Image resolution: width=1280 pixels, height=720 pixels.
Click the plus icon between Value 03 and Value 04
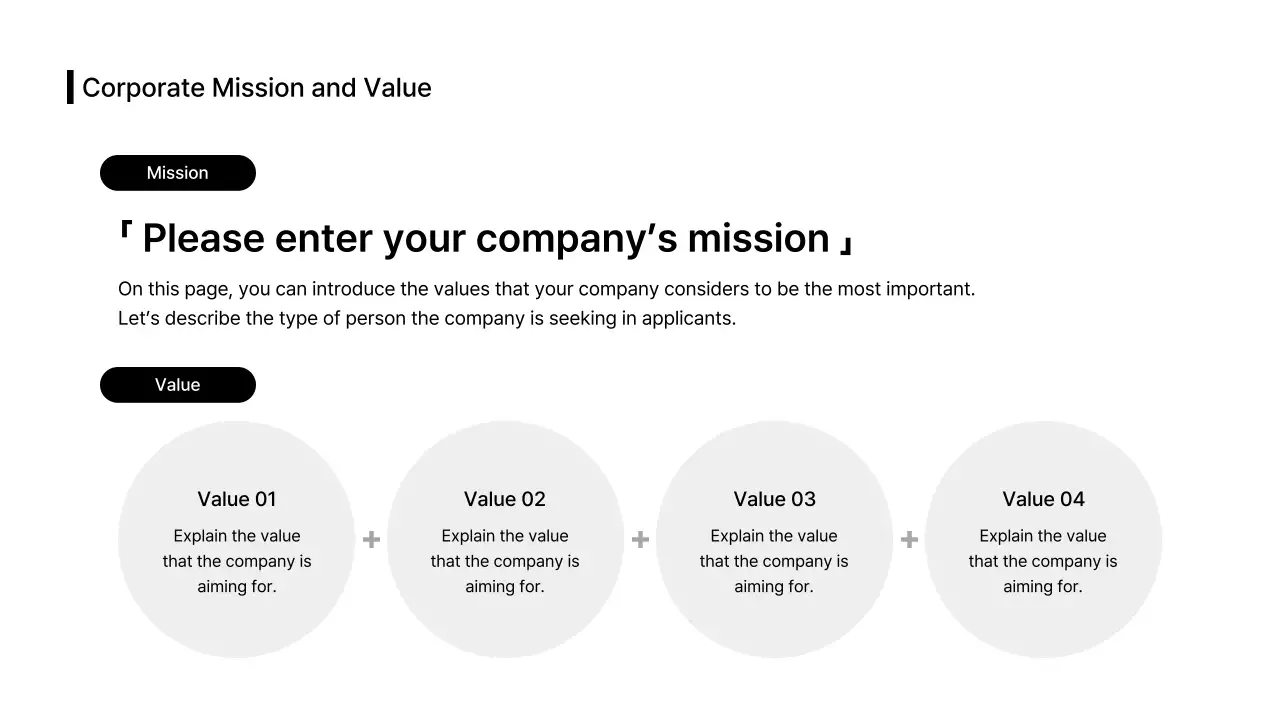909,540
